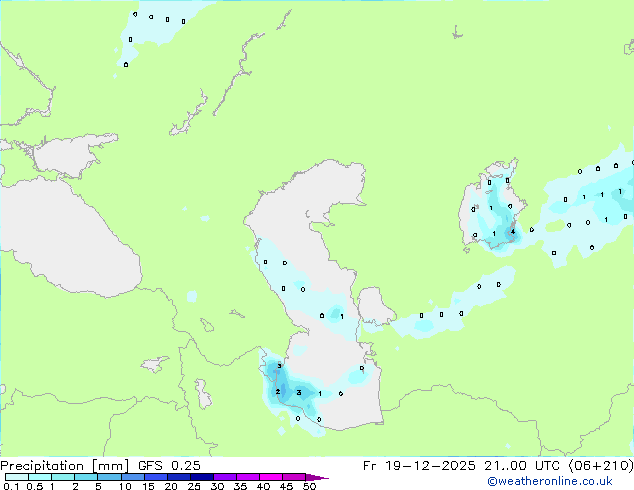Viewport: 634px width, 490px height.
Task: Click the '(06+210)' forecast run label
Action: pos(601,466)
